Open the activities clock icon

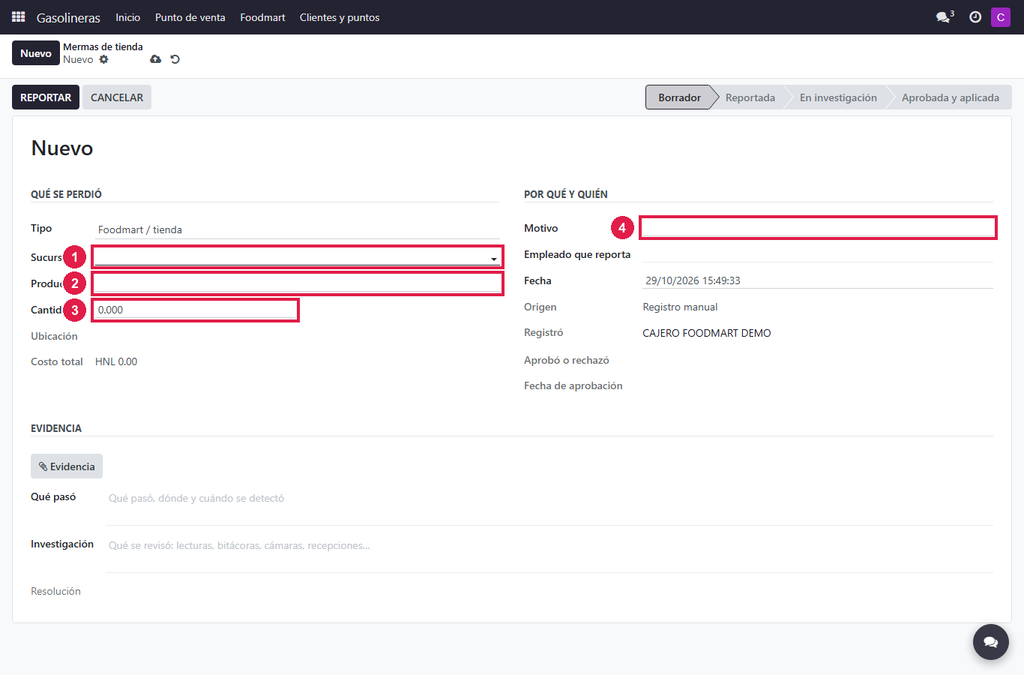click(x=975, y=17)
